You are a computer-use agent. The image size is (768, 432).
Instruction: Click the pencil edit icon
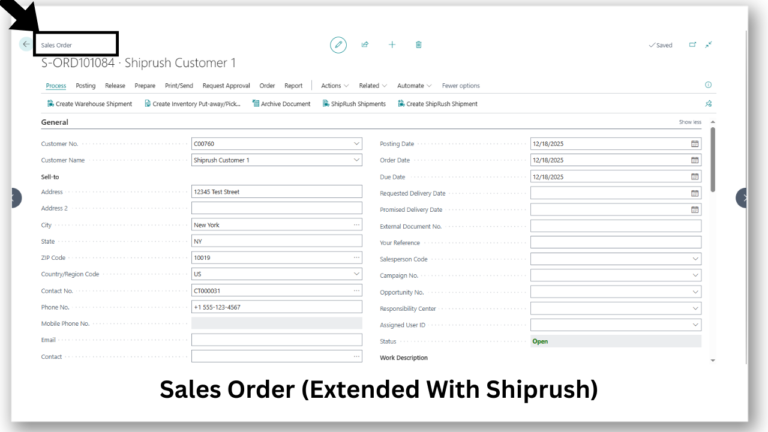coord(338,45)
